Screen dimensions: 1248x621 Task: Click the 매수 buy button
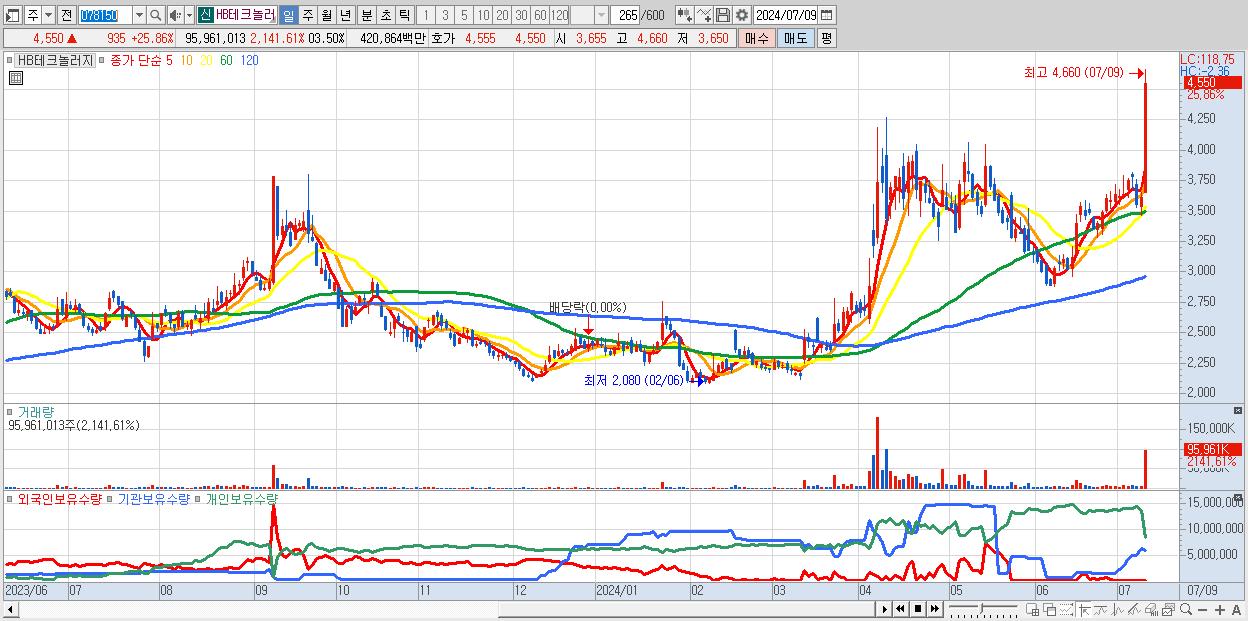tap(757, 38)
